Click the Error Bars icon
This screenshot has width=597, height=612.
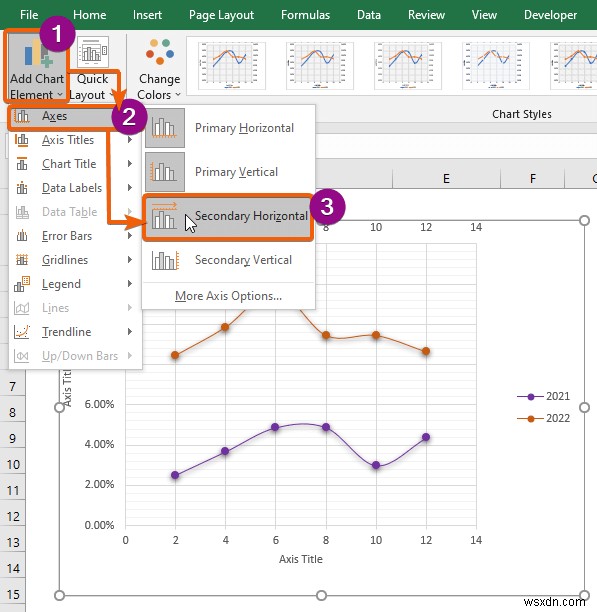click(22, 236)
